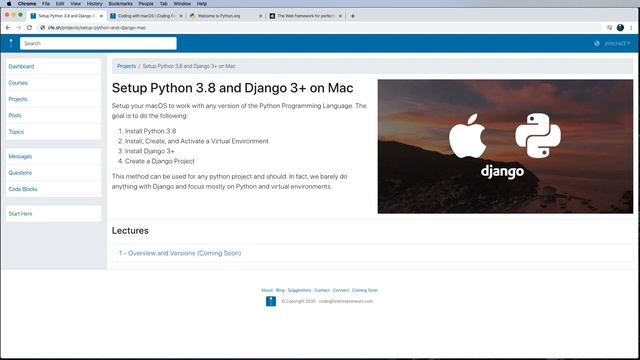This screenshot has height=360, width=640.
Task: Click the project cover image thumbnail
Action: [x=505, y=146]
